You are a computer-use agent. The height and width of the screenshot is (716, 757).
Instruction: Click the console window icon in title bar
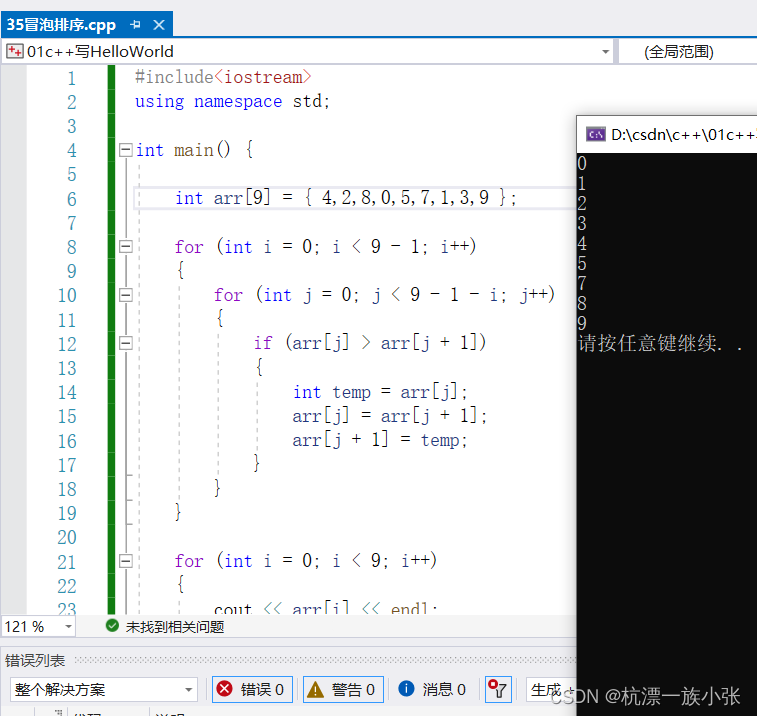[x=595, y=134]
